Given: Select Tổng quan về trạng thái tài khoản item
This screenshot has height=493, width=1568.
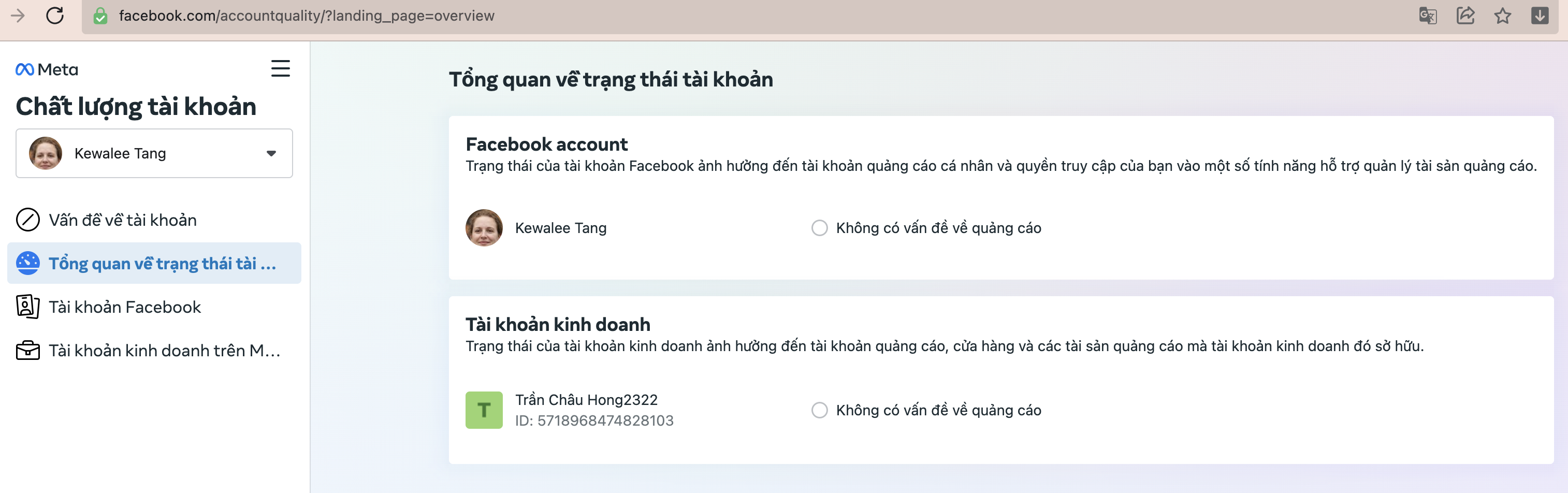Looking at the screenshot, I should pyautogui.click(x=154, y=264).
